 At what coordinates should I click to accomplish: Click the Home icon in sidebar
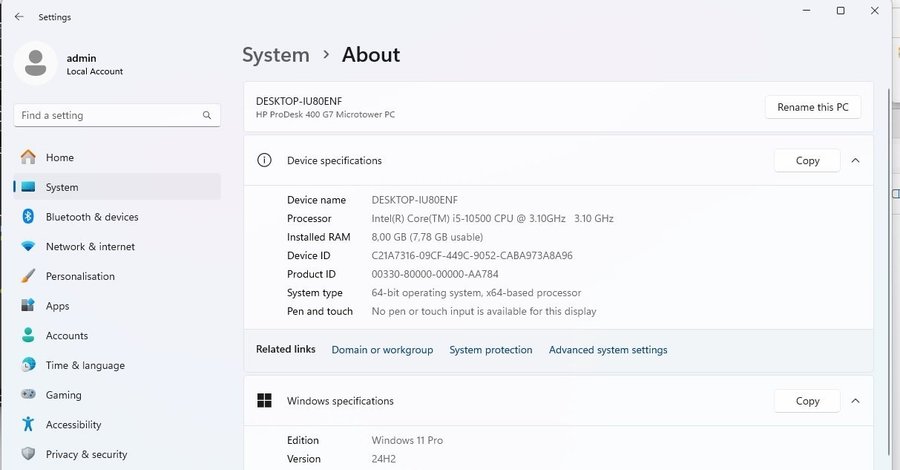point(28,158)
